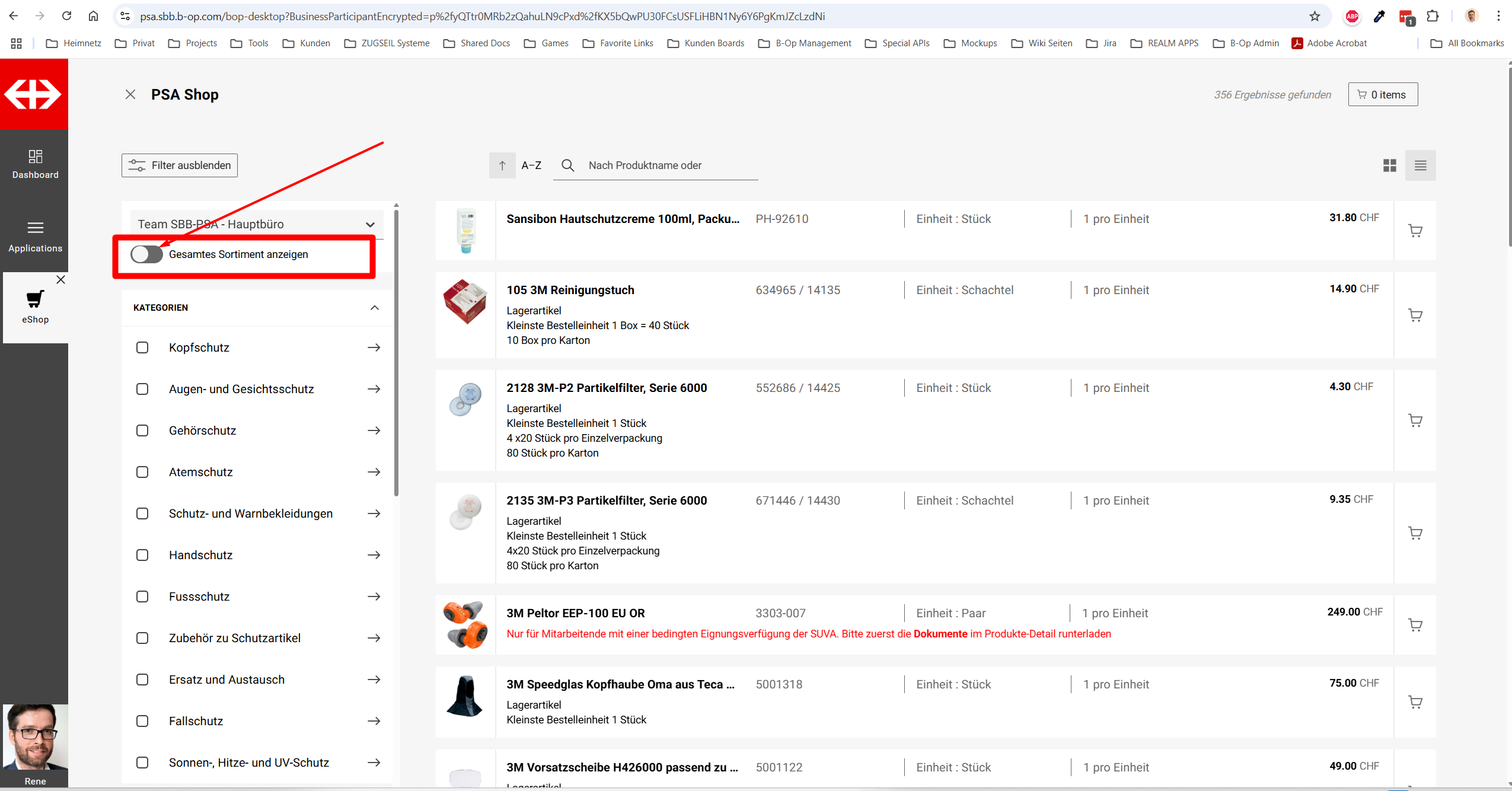Viewport: 1512px width, 791px height.
Task: Open the Dashboard sidebar icon
Action: [x=35, y=164]
